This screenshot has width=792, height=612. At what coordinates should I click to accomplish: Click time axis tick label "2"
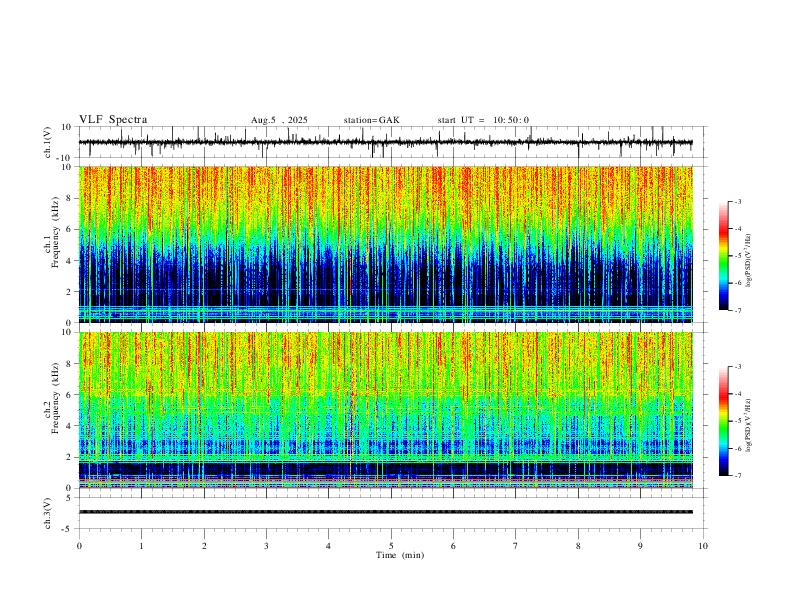[204, 546]
